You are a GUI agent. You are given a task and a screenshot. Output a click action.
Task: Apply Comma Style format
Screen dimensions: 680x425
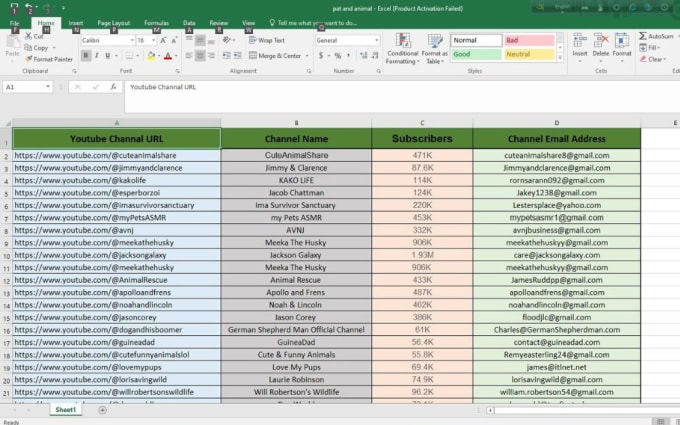(x=348, y=56)
